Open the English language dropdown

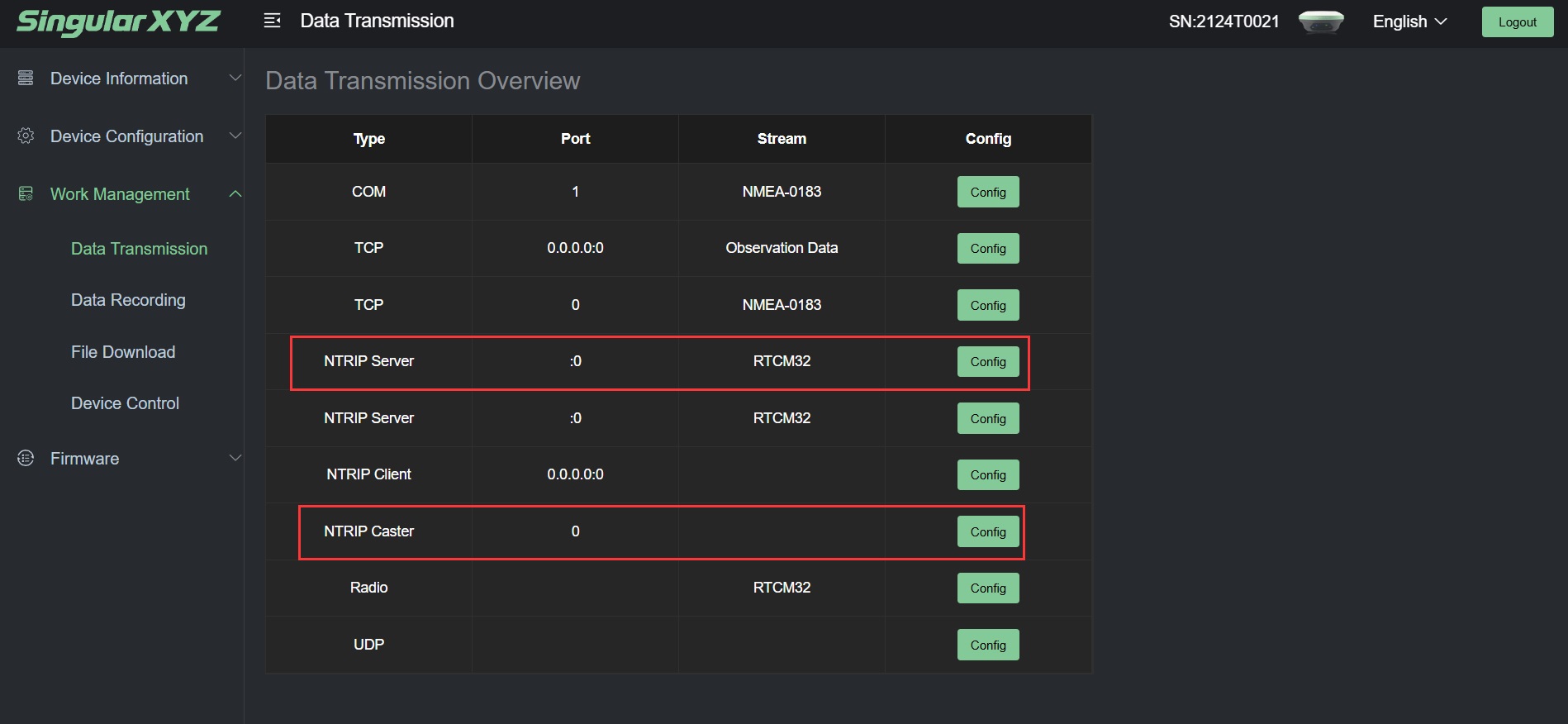[x=1409, y=21]
